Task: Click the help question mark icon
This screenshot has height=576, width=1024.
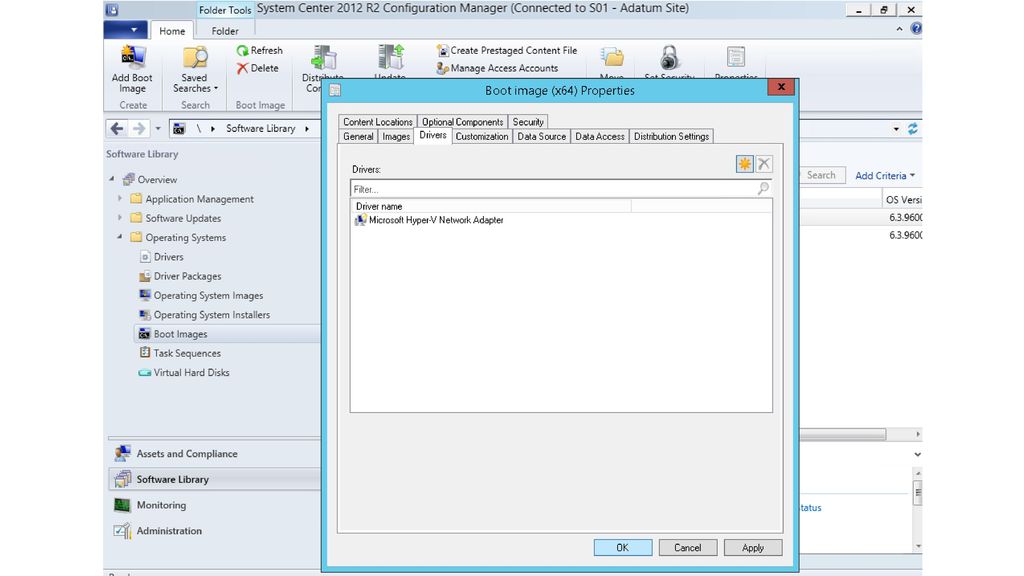Action: pos(916,29)
